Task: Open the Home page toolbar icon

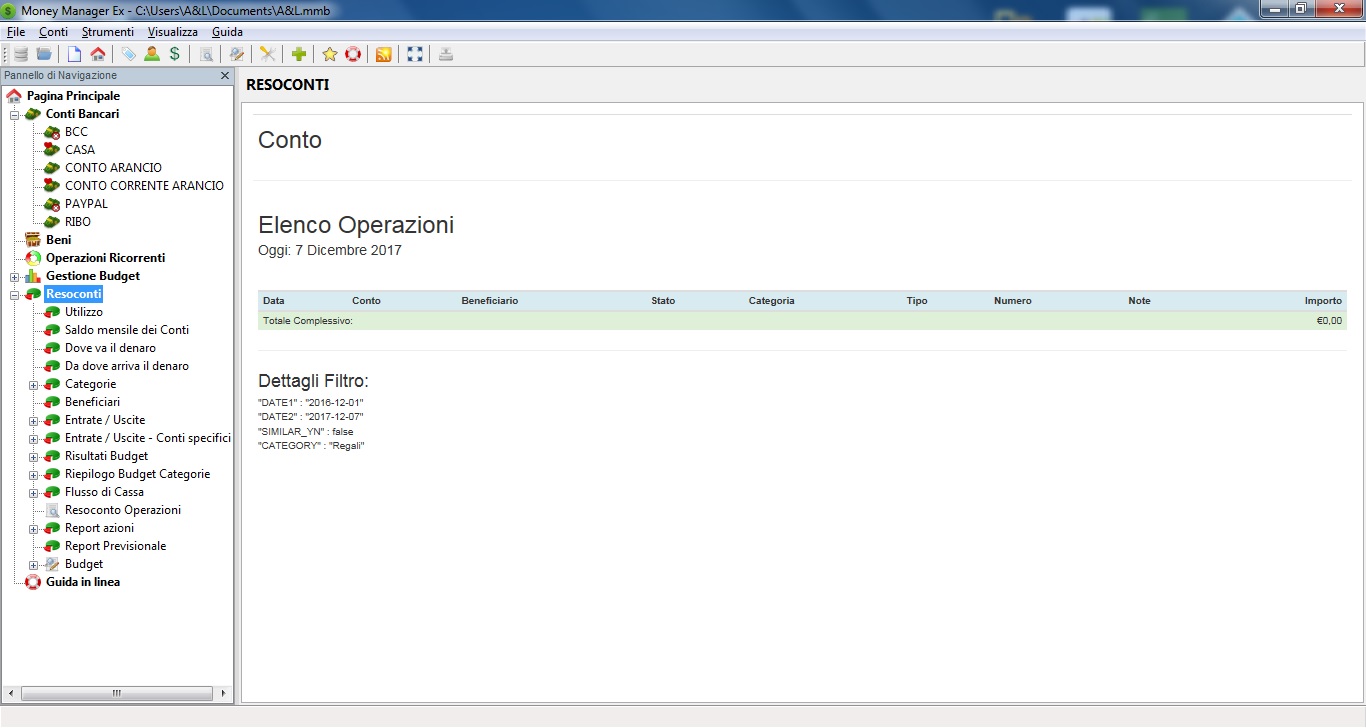Action: [100, 54]
